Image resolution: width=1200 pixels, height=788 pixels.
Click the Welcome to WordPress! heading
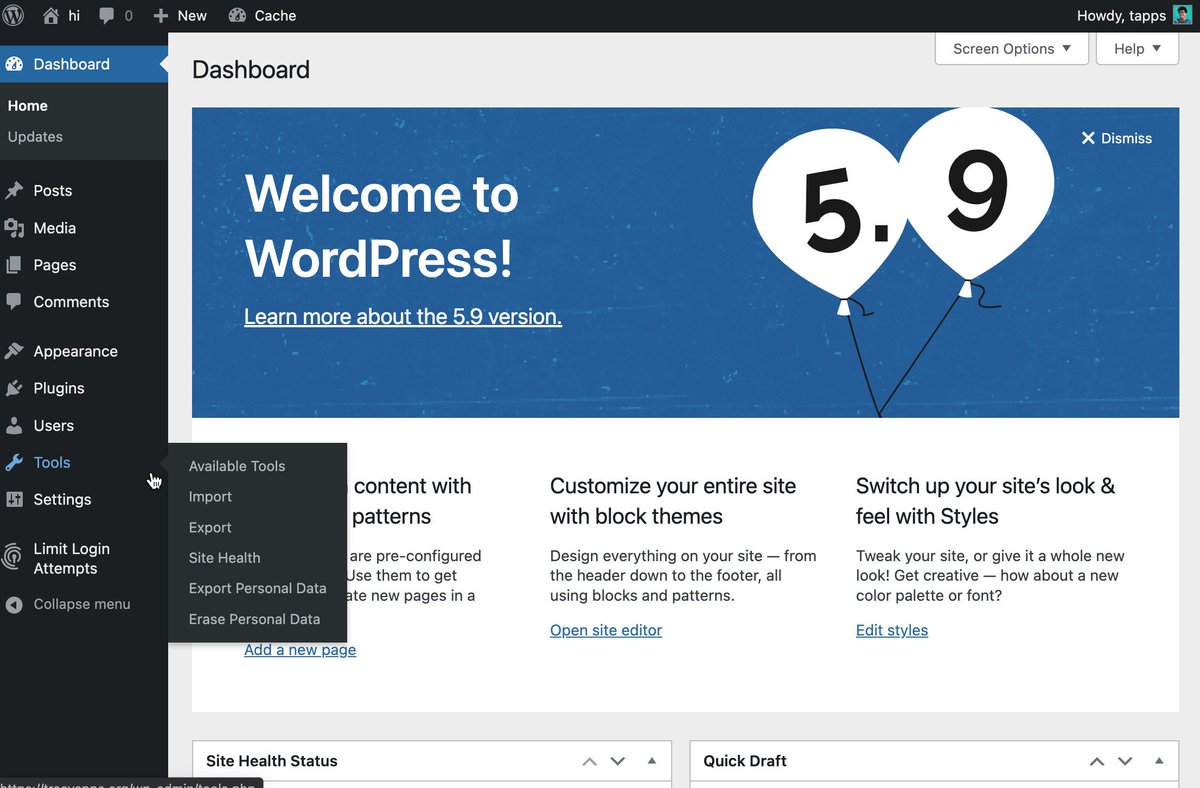[x=382, y=226]
